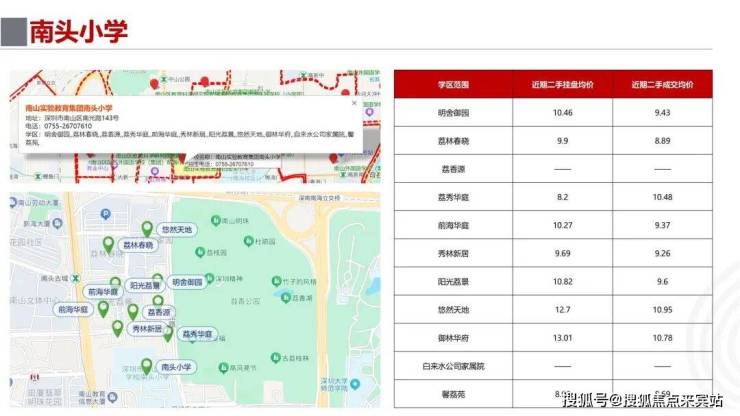
Task: Click 前海华庭 in the table
Action: (x=453, y=225)
